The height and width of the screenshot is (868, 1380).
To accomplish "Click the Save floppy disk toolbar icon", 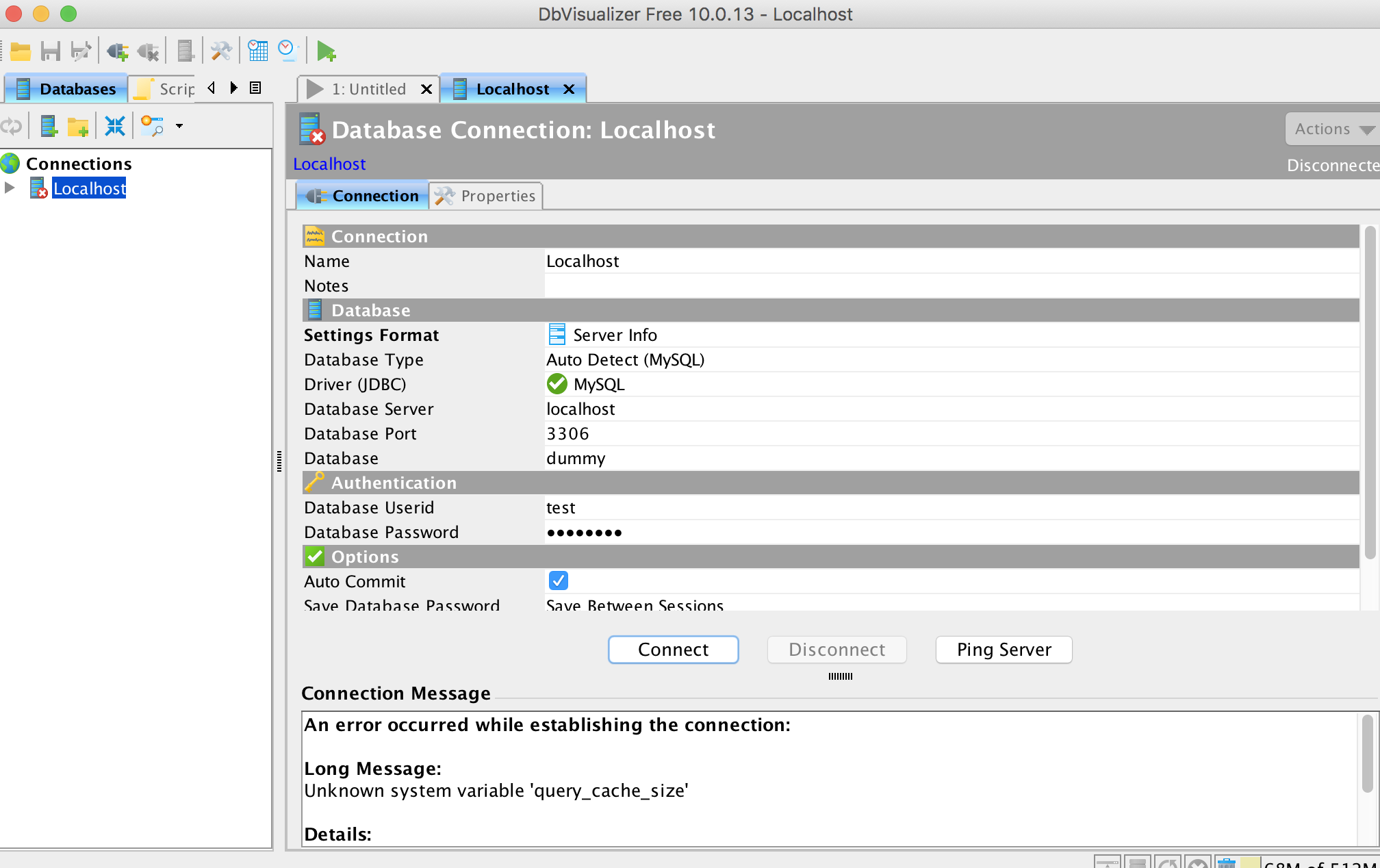I will click(x=51, y=51).
